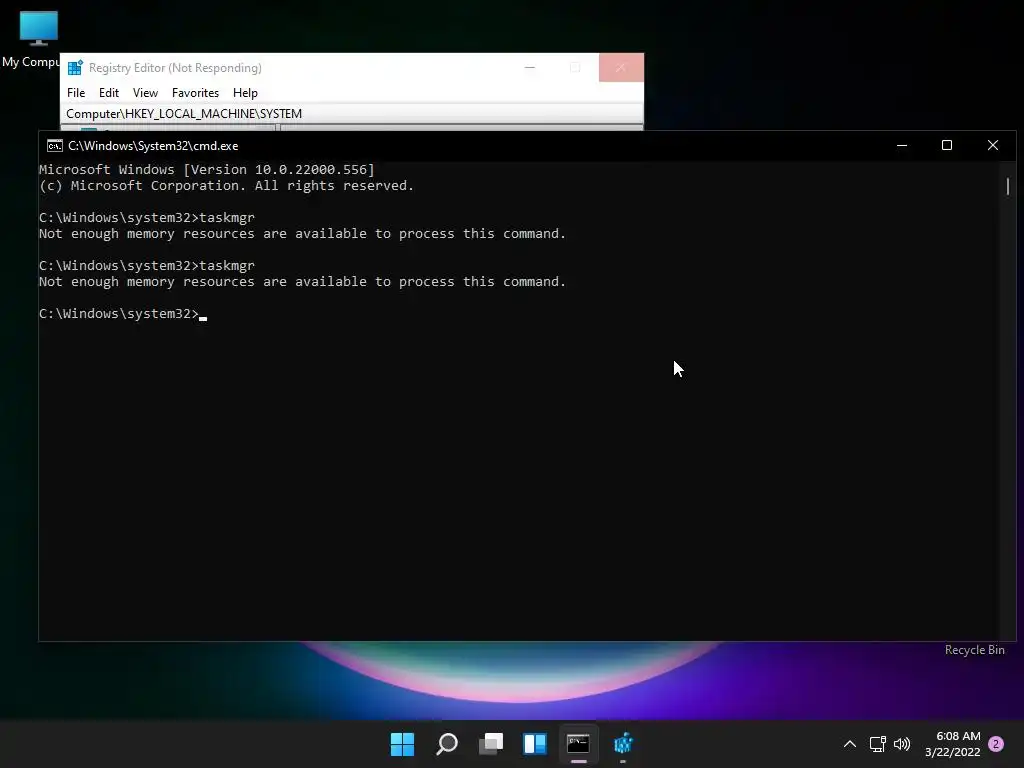Click the Microsoft Windows version line
The image size is (1024, 768).
207,170
